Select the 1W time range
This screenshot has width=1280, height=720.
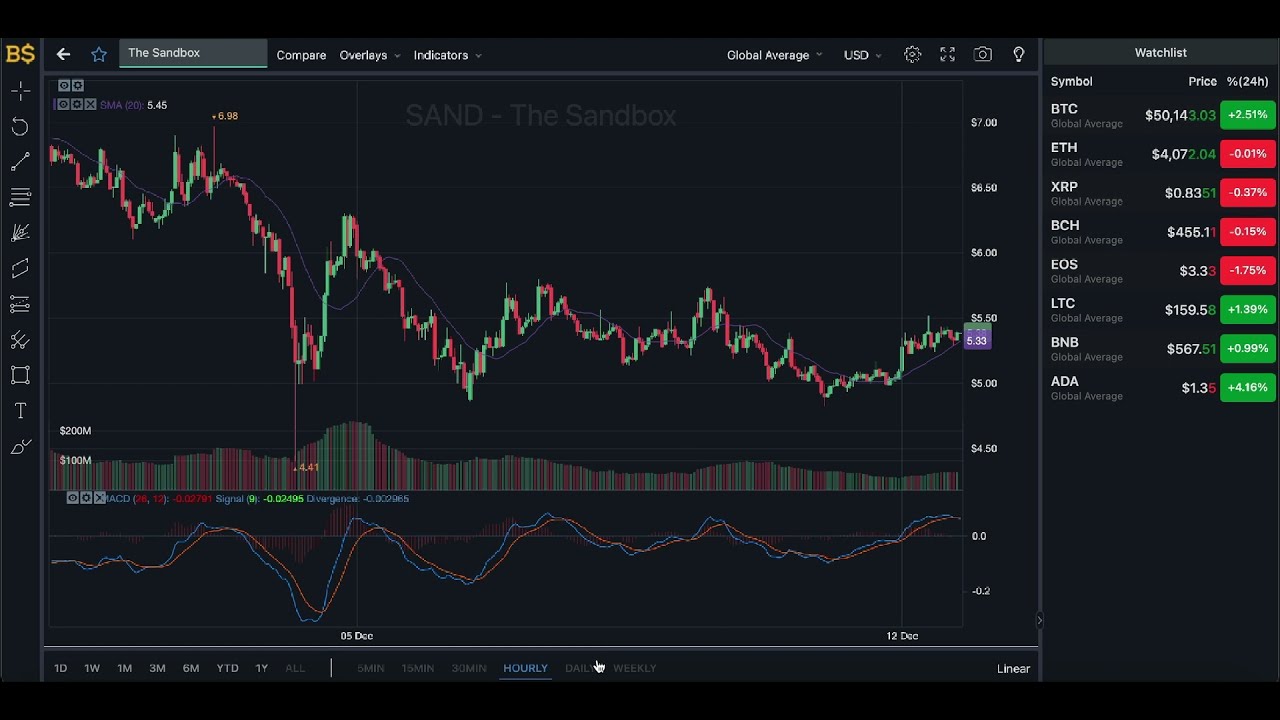92,668
